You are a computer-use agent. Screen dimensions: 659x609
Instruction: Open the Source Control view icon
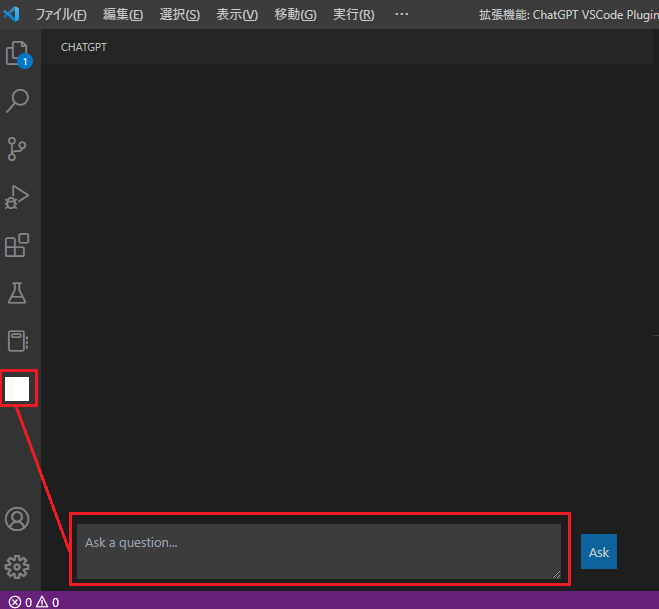point(17,149)
